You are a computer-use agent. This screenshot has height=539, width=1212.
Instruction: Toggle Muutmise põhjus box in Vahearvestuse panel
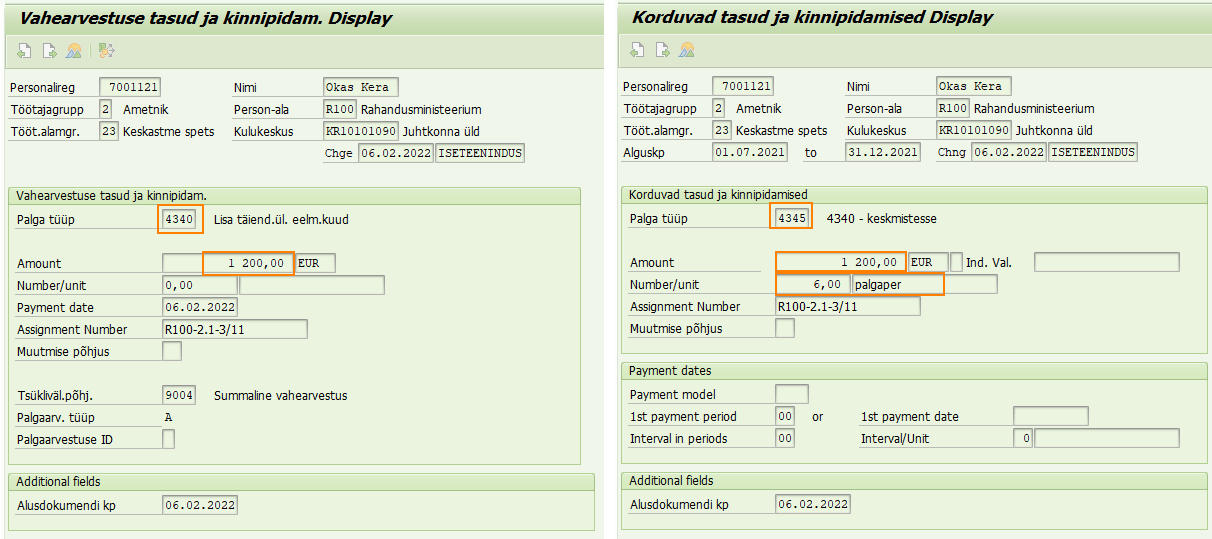[x=172, y=351]
